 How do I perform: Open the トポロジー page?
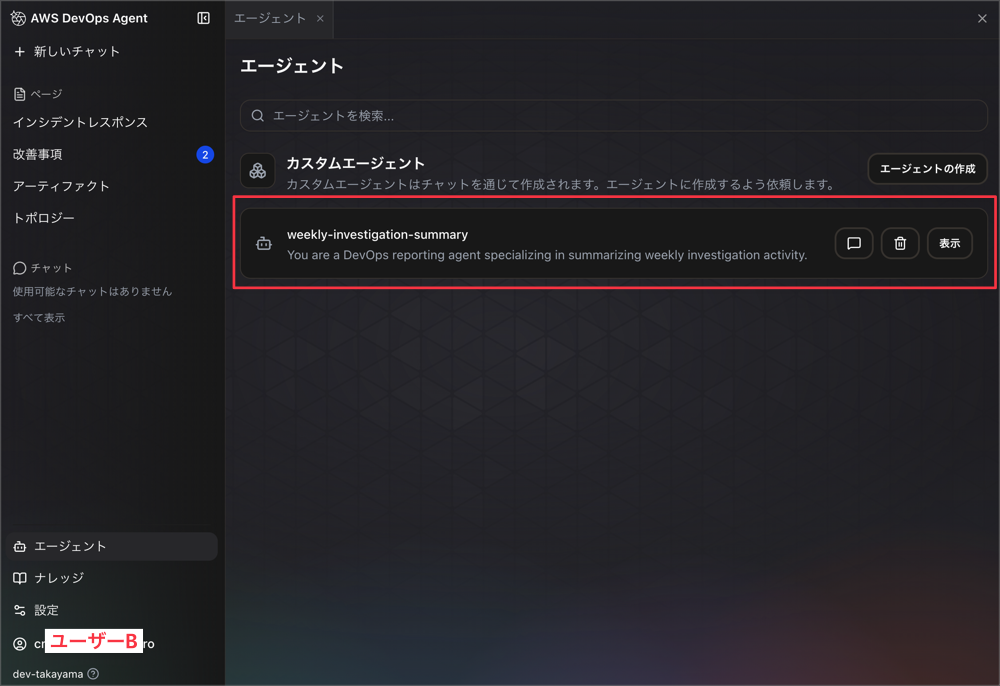[x=44, y=218]
